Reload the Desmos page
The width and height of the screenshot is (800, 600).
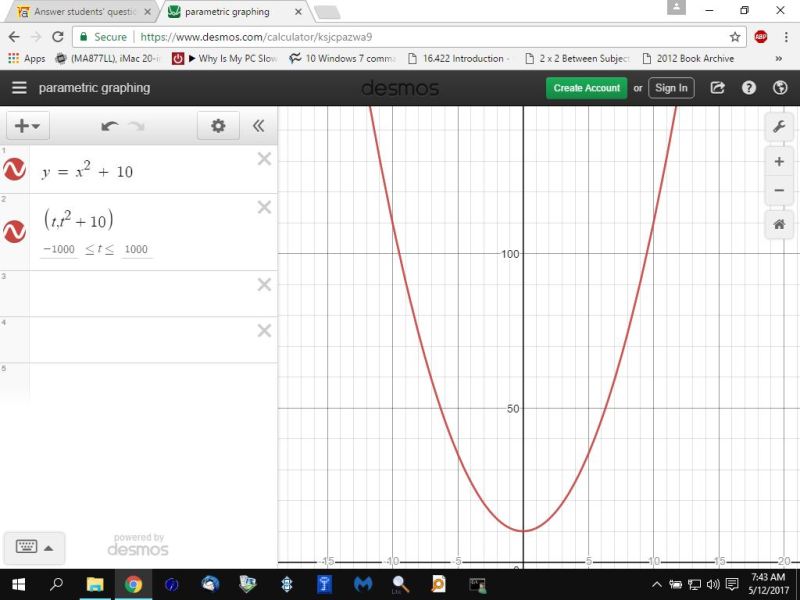pyautogui.click(x=58, y=37)
